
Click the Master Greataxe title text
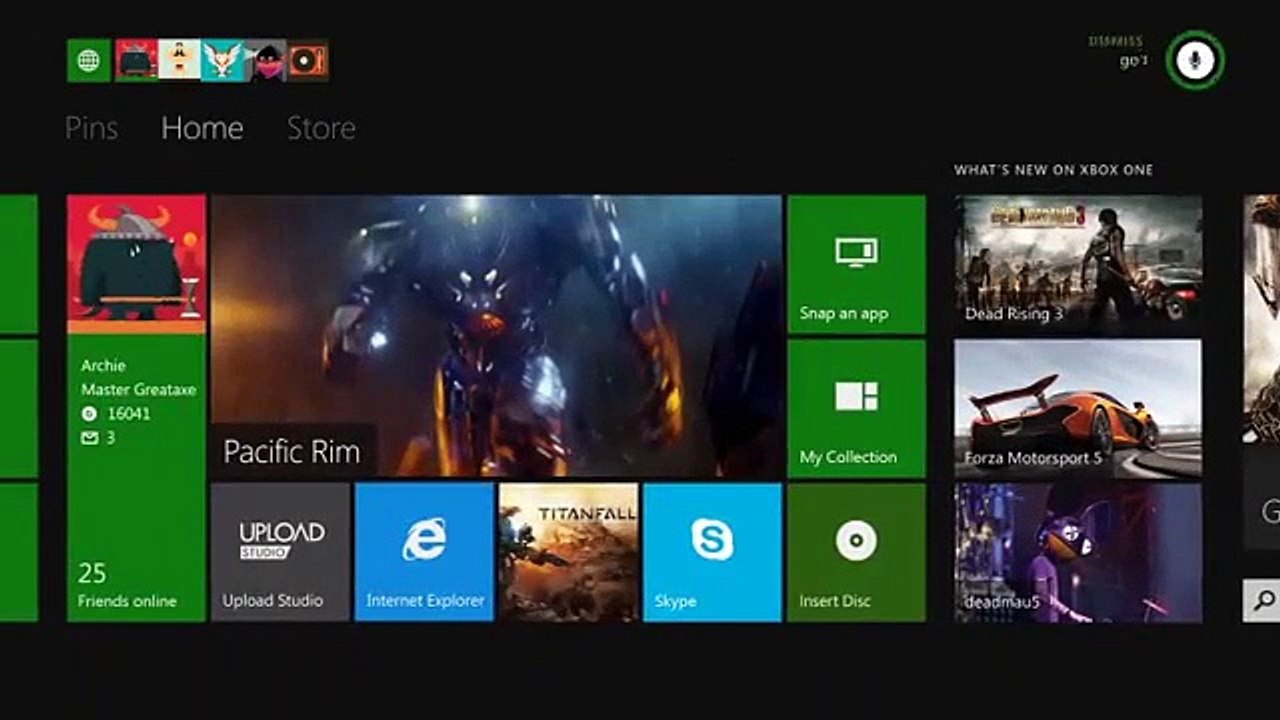point(139,390)
